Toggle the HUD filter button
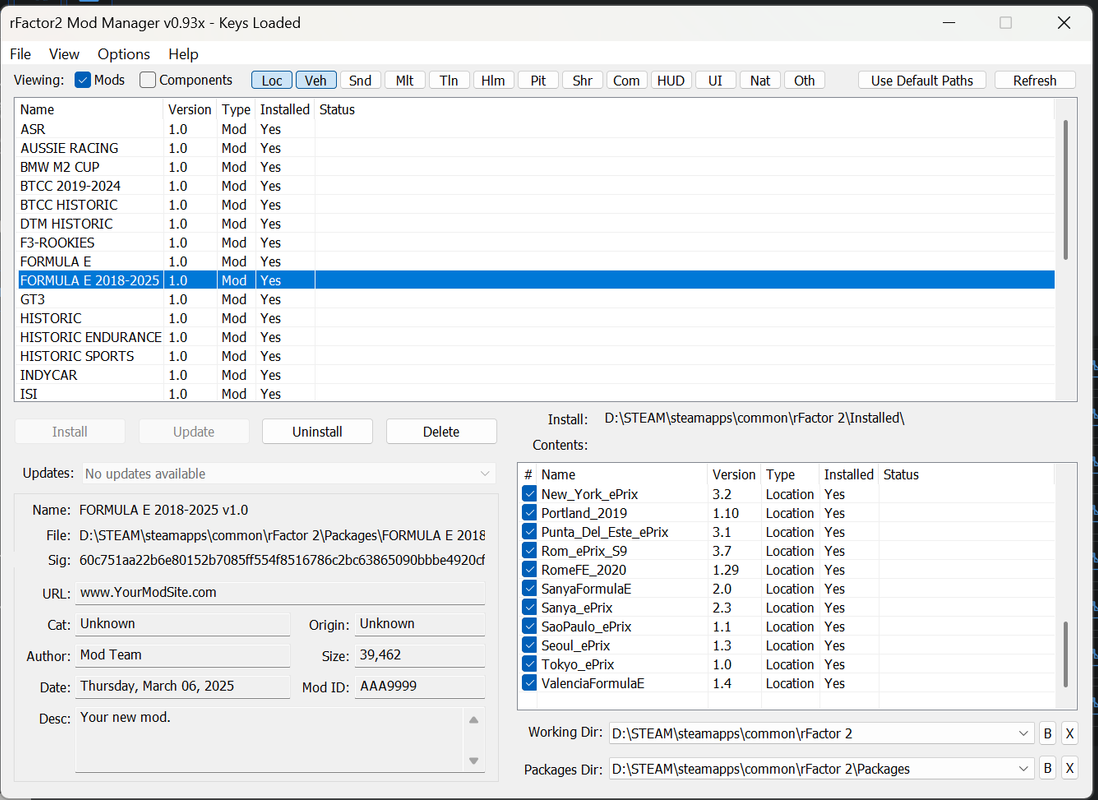This screenshot has height=800, width=1098. pos(671,81)
